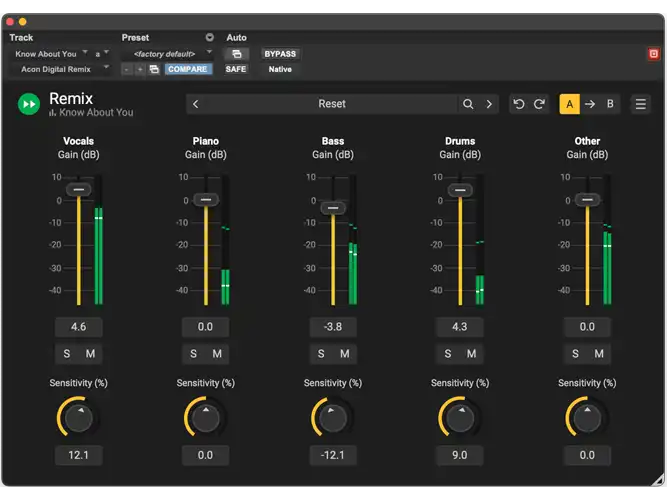Solo the Vocals stem
This screenshot has height=500, width=667.
coord(67,354)
